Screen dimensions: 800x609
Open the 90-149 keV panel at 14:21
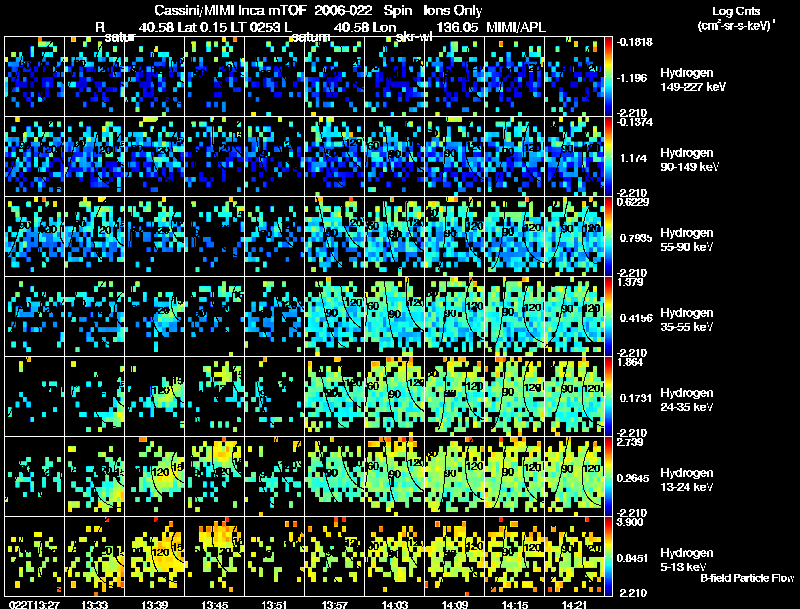click(574, 157)
